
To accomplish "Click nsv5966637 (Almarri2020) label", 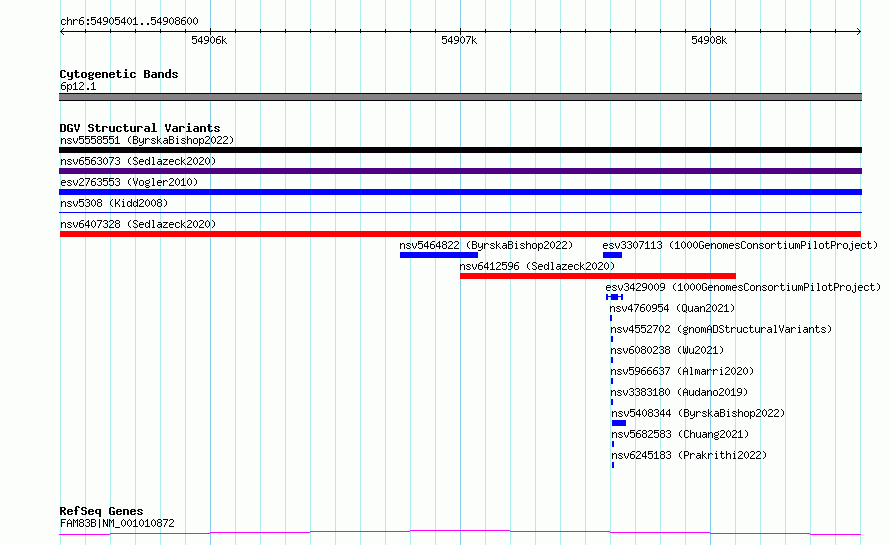I will 682,371.
